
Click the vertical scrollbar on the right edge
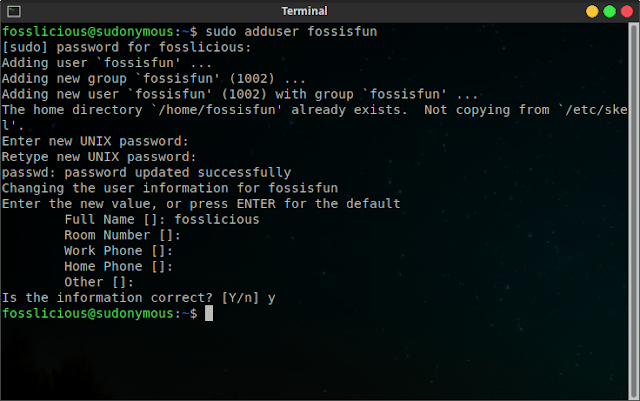633,210
